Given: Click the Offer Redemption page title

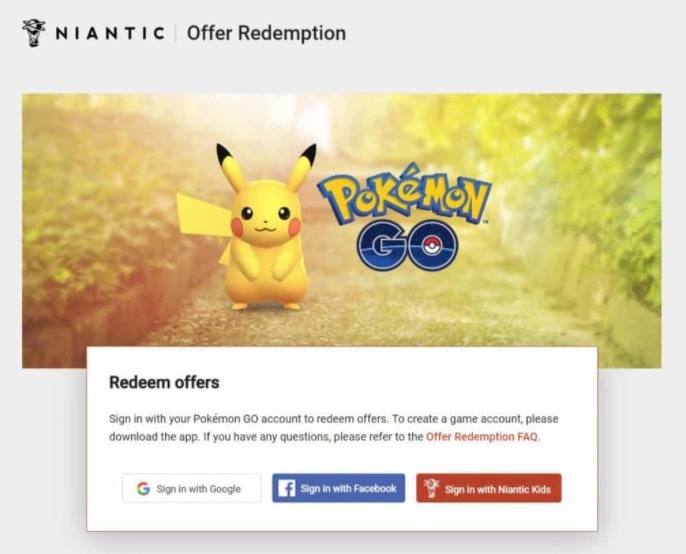Looking at the screenshot, I should click(266, 33).
